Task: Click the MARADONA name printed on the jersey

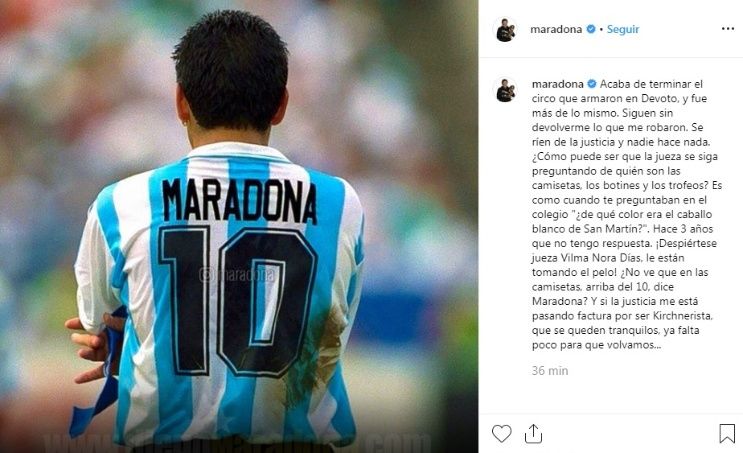Action: tap(239, 201)
